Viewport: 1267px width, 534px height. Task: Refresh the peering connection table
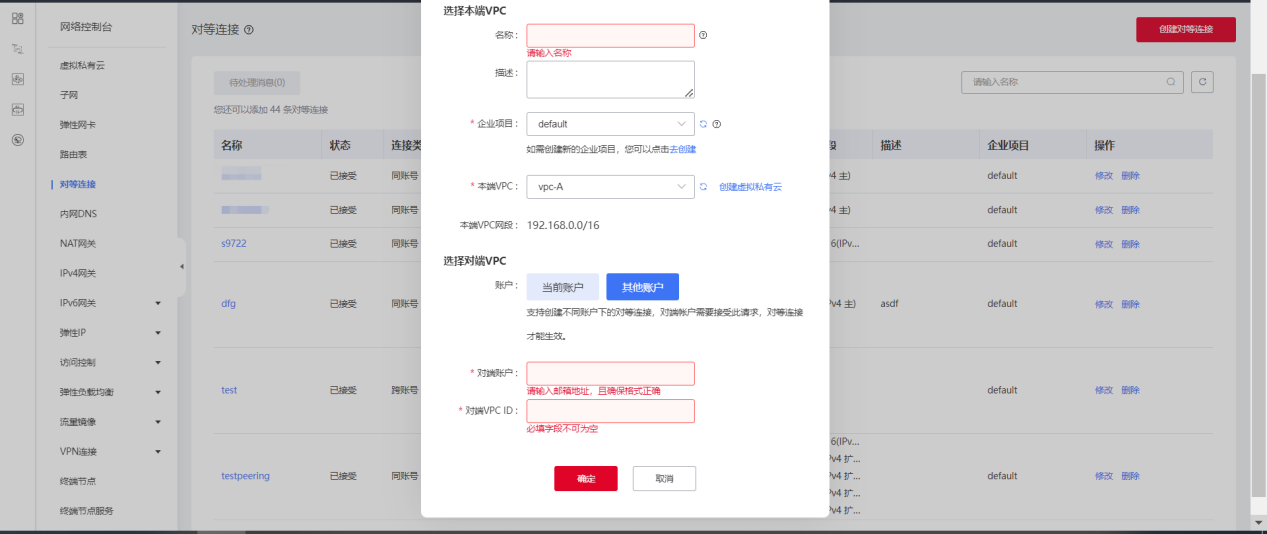pos(1203,82)
